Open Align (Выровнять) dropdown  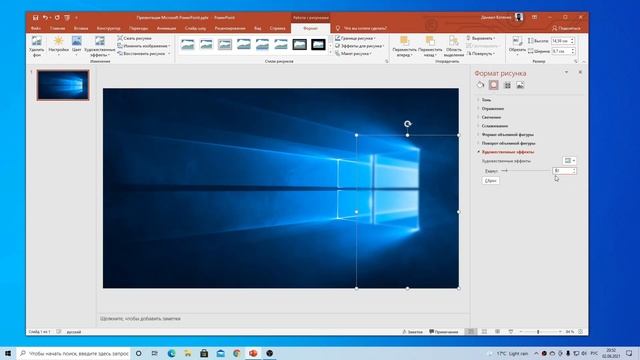(481, 38)
